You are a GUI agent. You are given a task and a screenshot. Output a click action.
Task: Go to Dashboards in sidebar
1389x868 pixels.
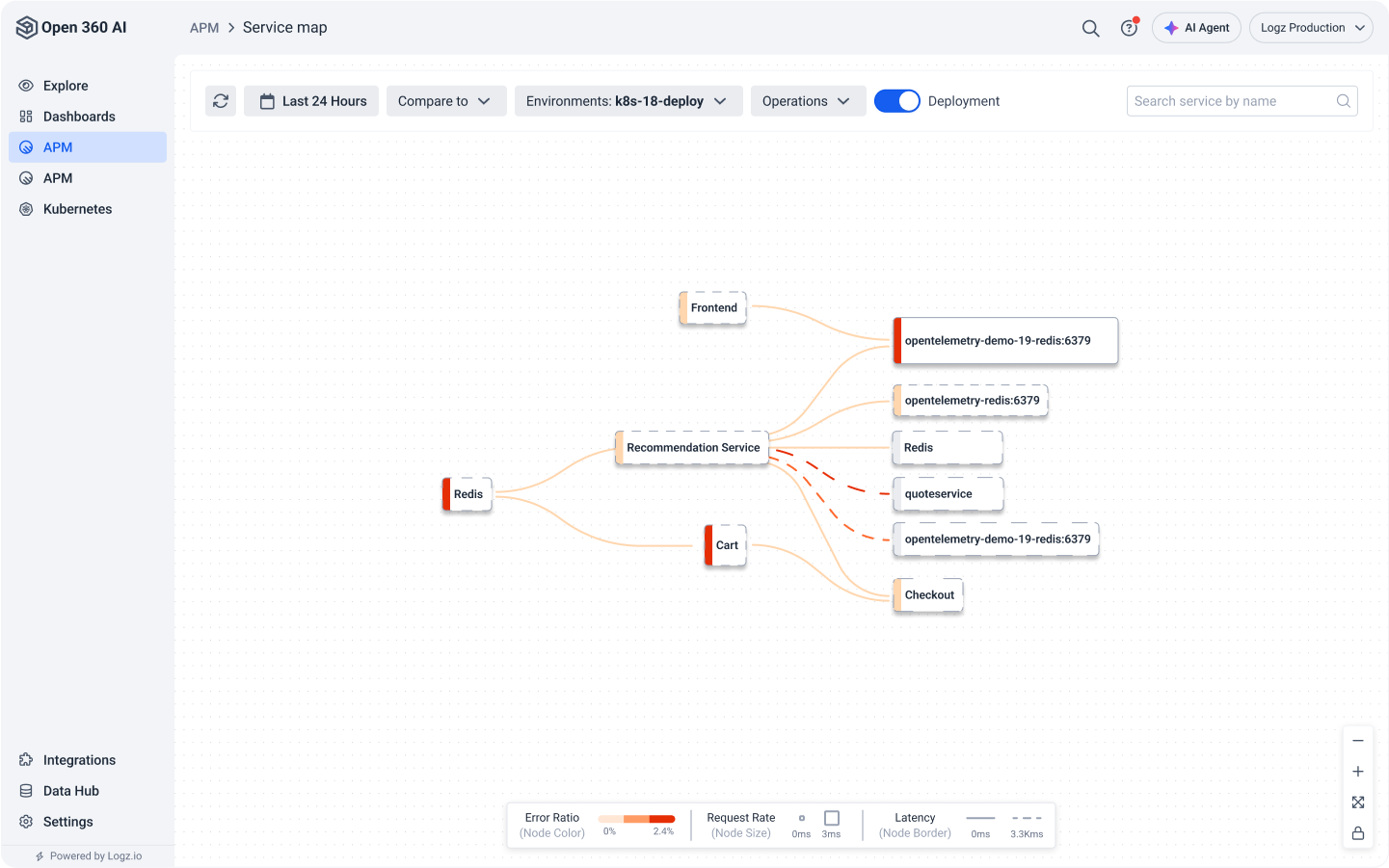(79, 117)
